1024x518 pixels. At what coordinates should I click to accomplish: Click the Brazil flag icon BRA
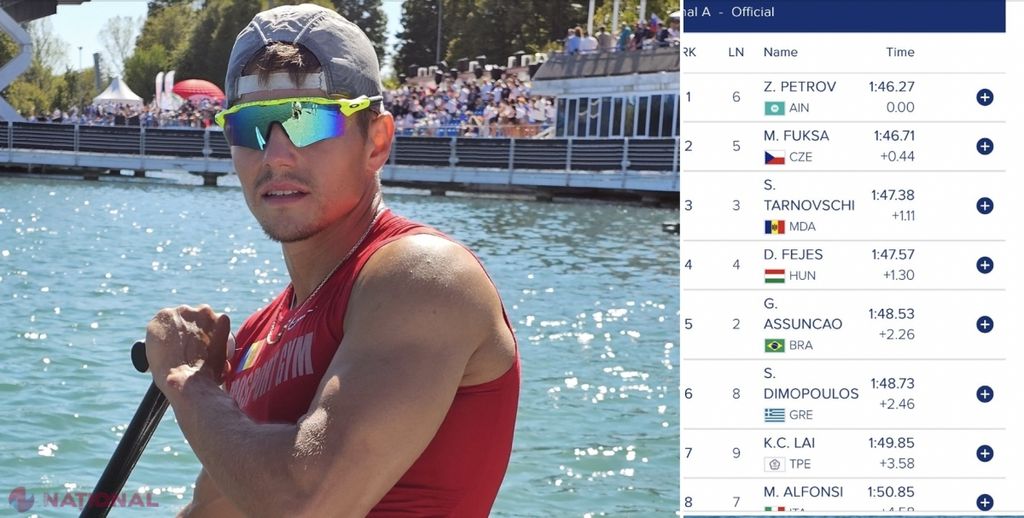[x=775, y=346]
